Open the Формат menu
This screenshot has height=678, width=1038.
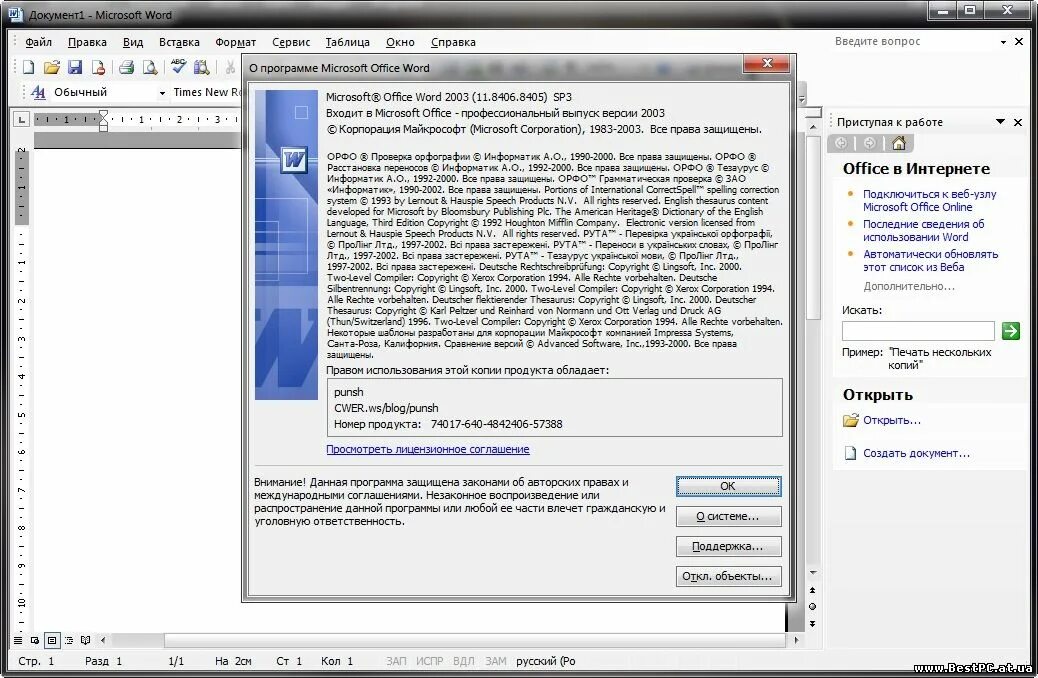[235, 42]
